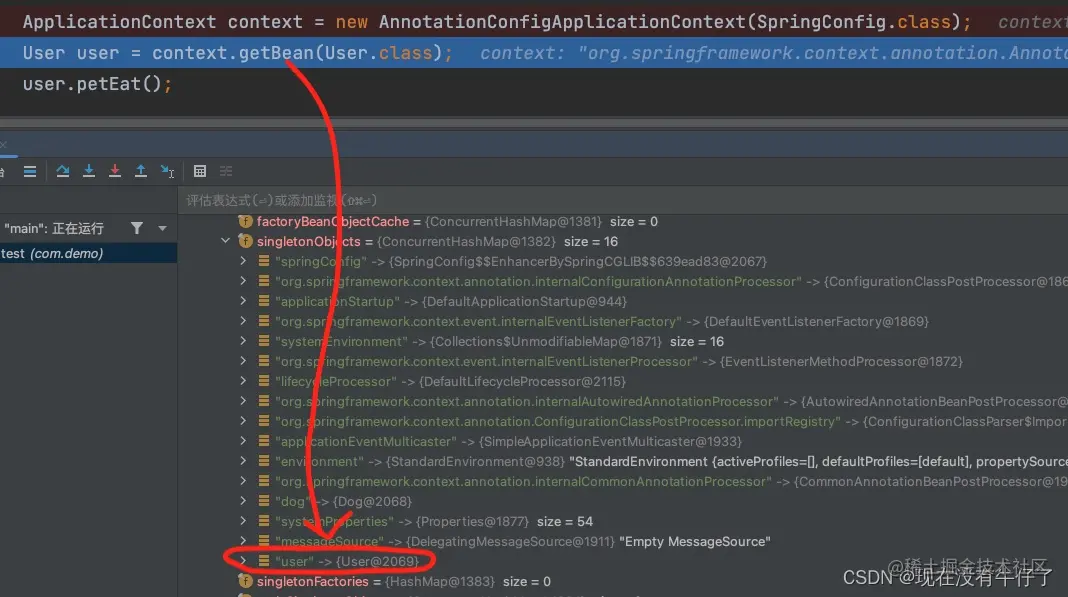
Task: Select the test (com.demo) stack frame
Action: [x=89, y=254]
